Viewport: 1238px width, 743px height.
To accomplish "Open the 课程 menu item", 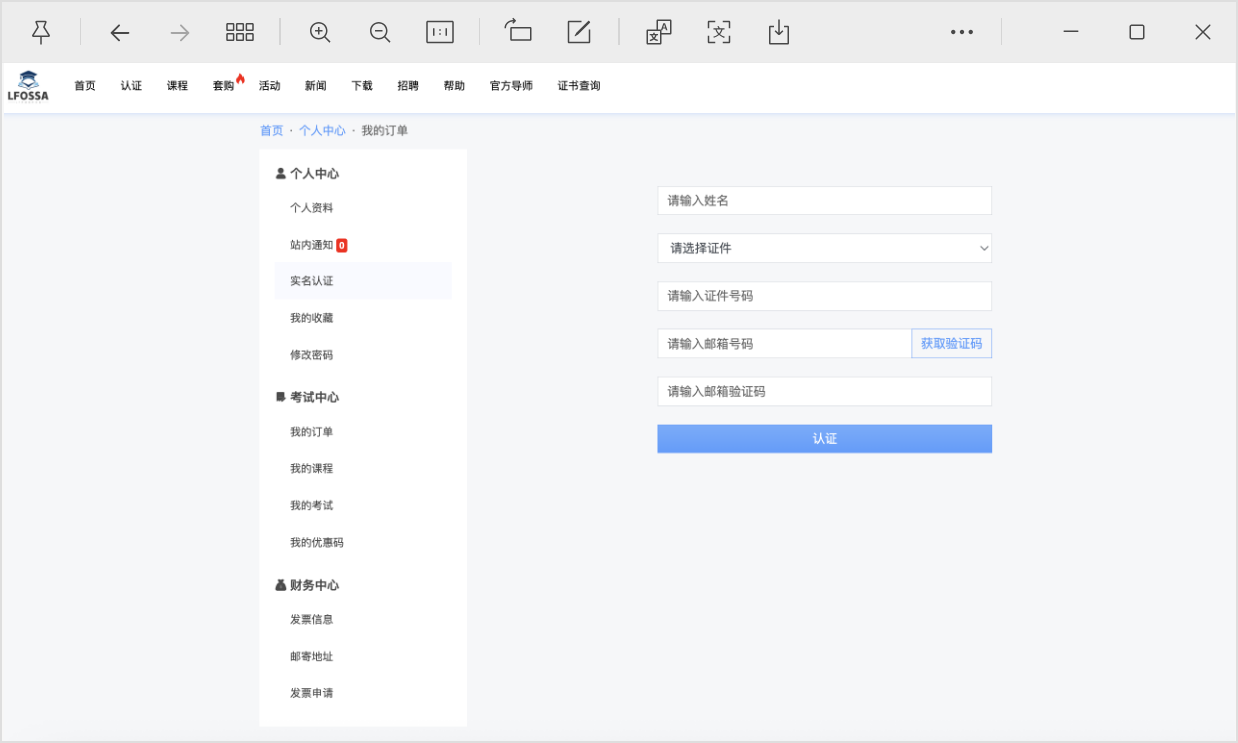I will (x=177, y=86).
